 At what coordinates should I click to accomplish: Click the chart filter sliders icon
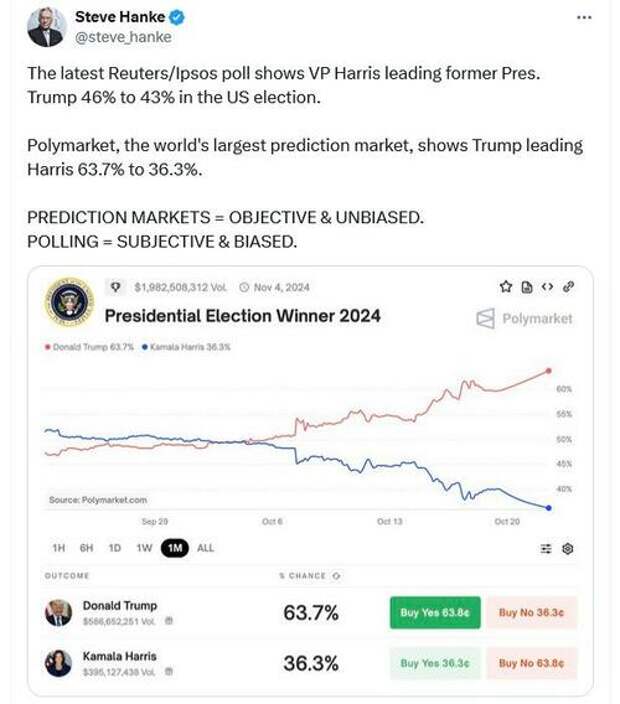coord(546,548)
